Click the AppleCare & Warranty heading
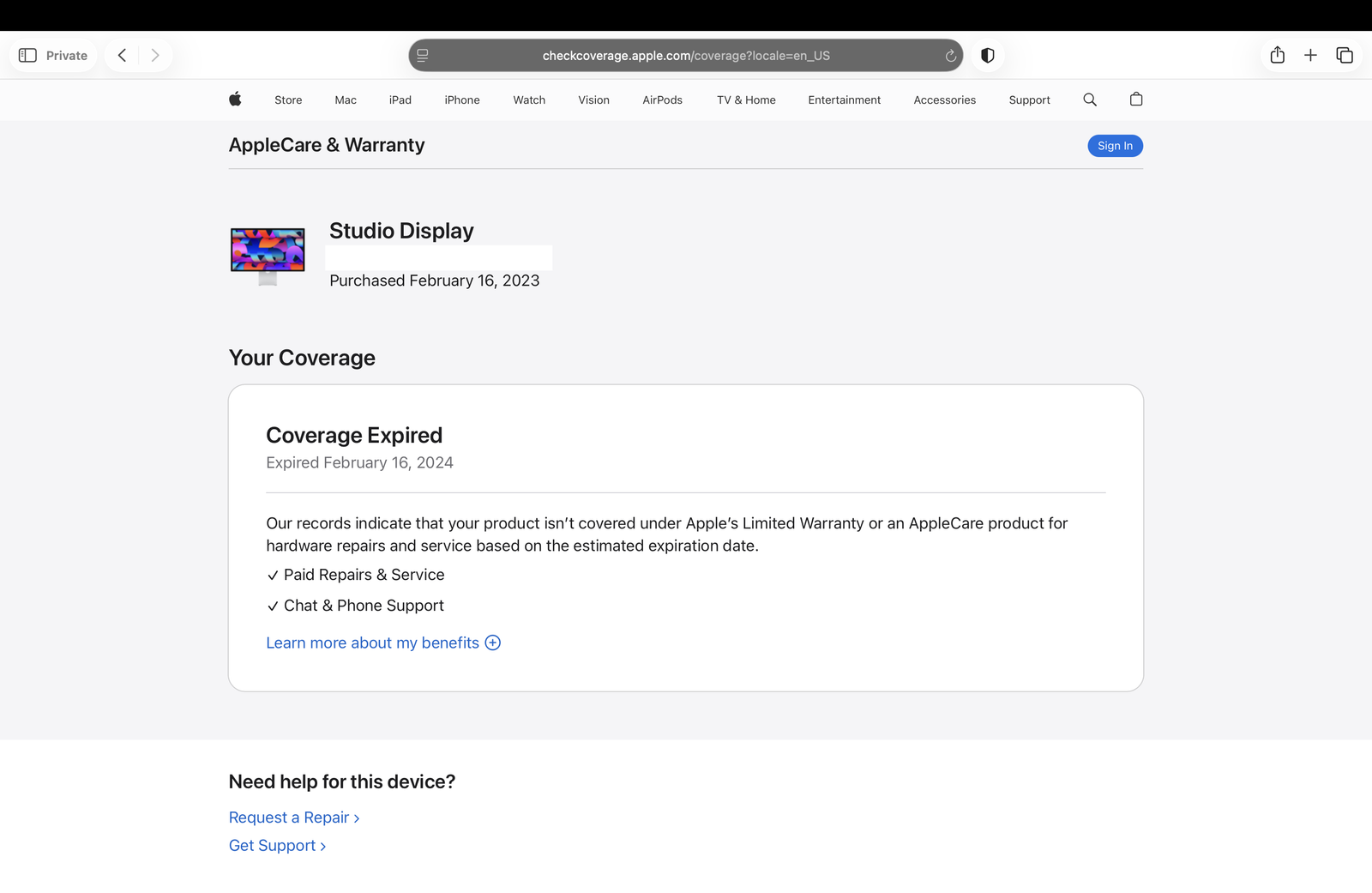 327,145
